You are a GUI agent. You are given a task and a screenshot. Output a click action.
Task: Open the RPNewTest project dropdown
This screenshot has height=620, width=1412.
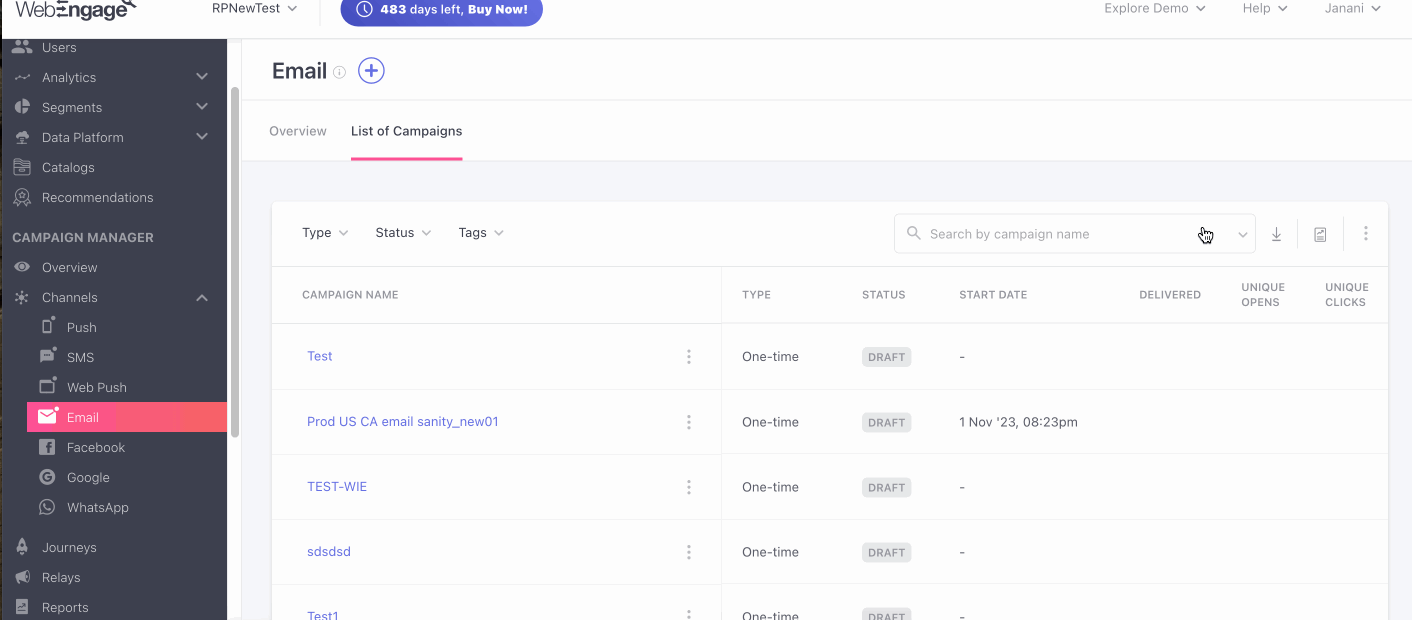[255, 8]
